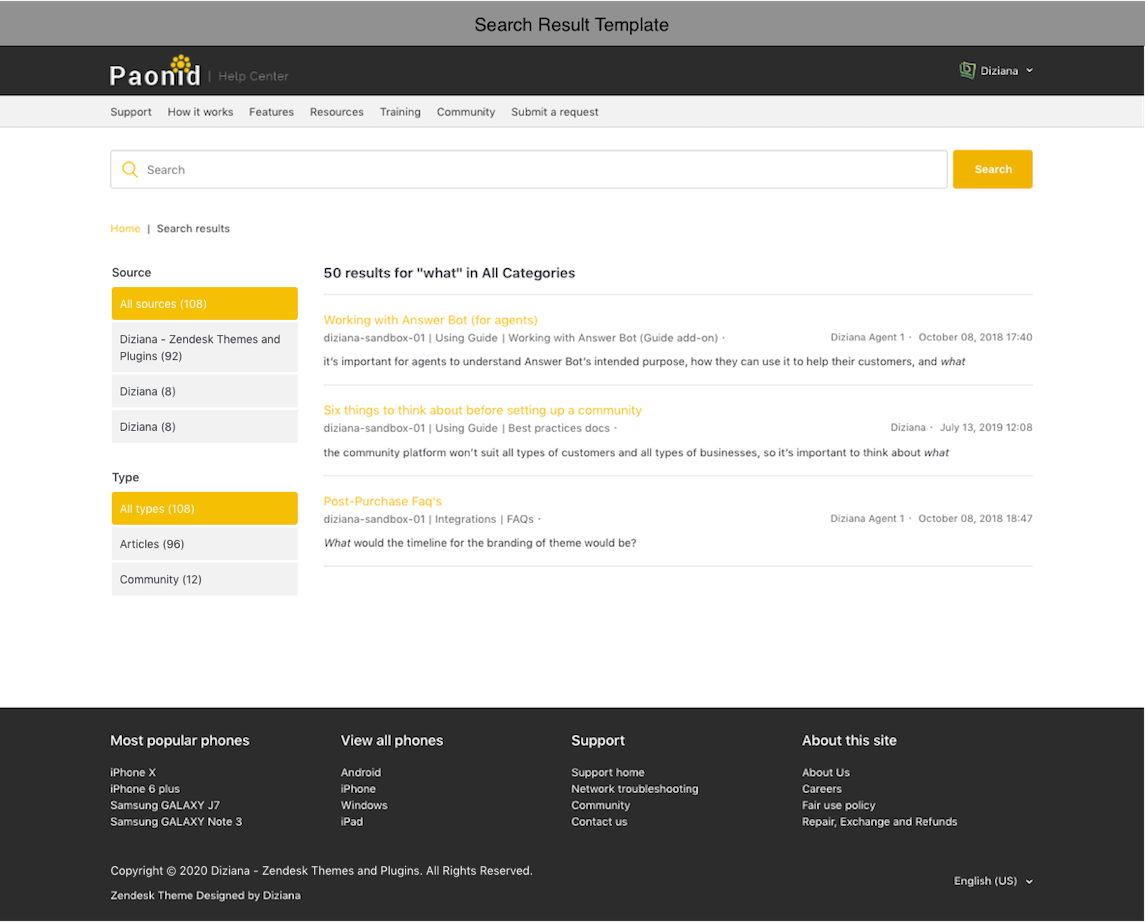Viewport: 1145px width, 922px height.
Task: Open iPad link in footer
Action: click(x=351, y=822)
